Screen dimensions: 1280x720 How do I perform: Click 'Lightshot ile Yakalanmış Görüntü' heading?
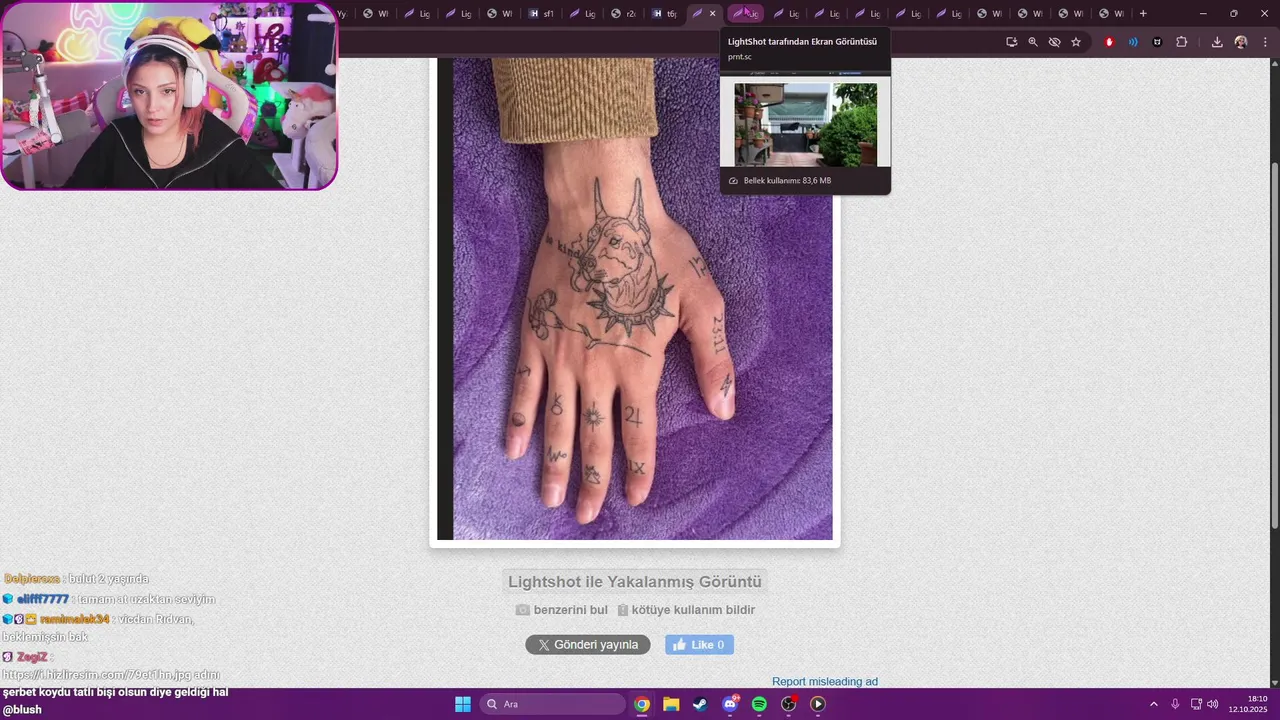(x=635, y=581)
